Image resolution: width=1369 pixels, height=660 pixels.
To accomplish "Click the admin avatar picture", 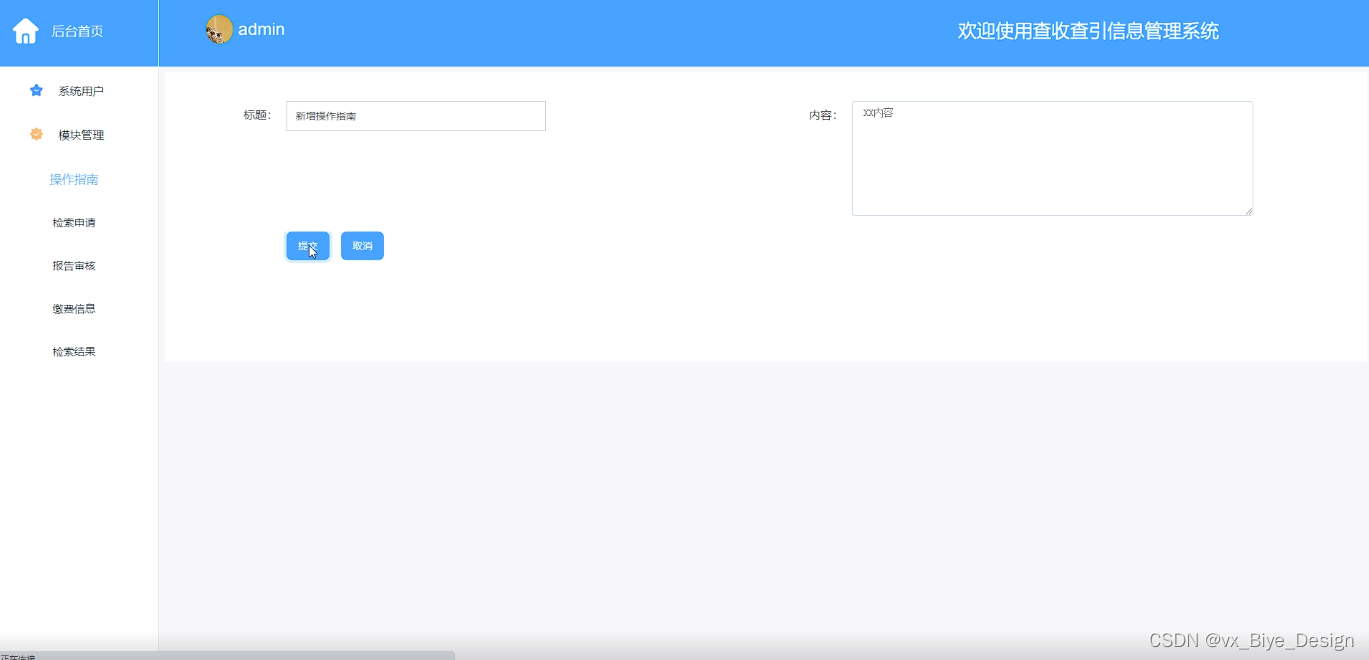I will point(219,30).
